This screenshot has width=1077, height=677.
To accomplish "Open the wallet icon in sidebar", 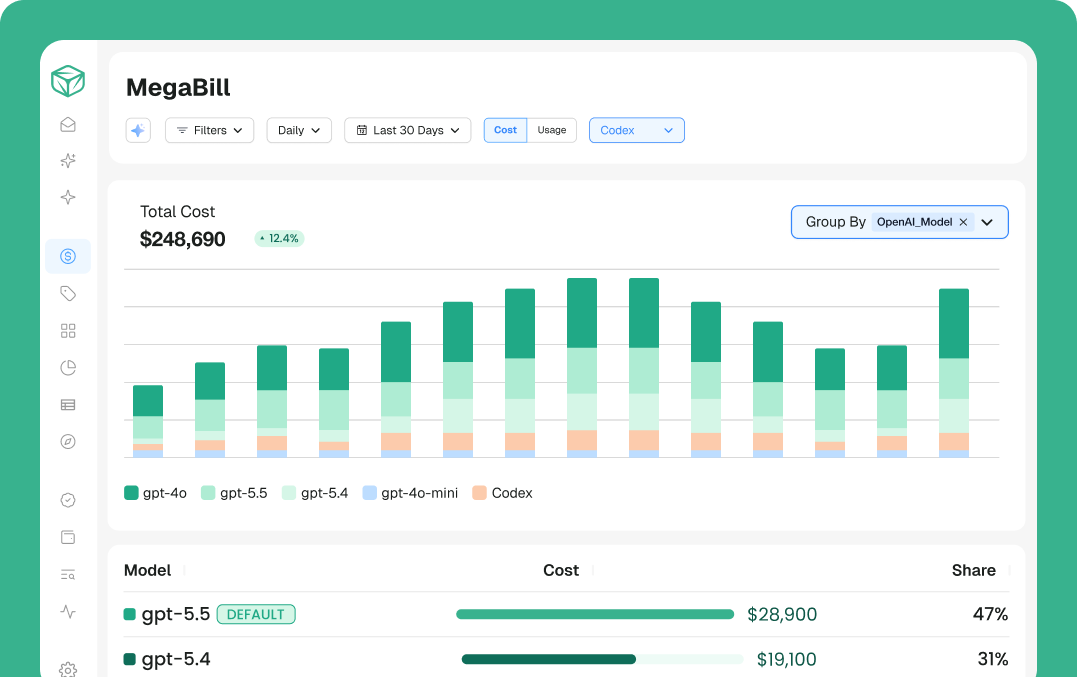I will [68, 537].
